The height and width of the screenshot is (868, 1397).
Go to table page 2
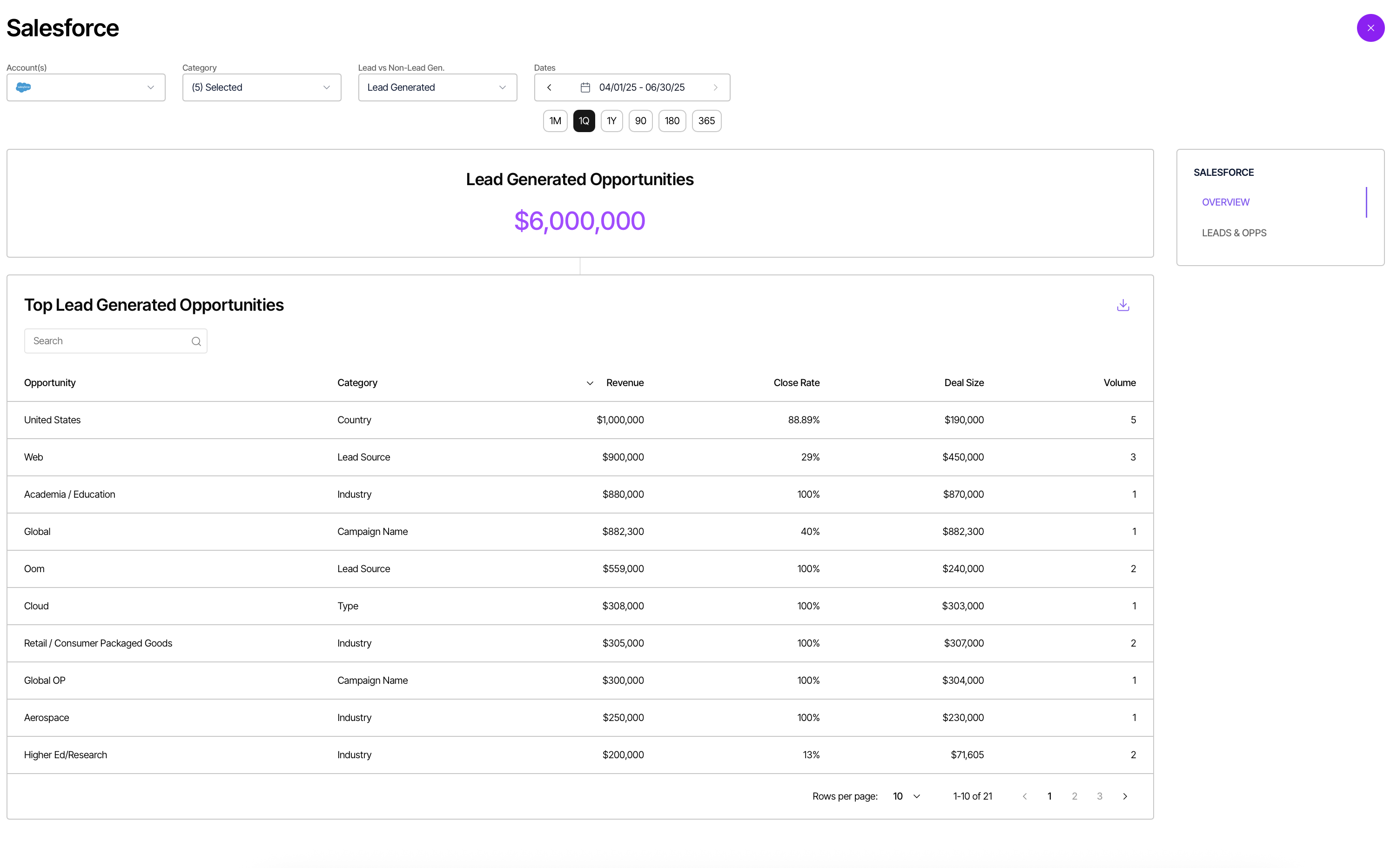click(x=1074, y=796)
